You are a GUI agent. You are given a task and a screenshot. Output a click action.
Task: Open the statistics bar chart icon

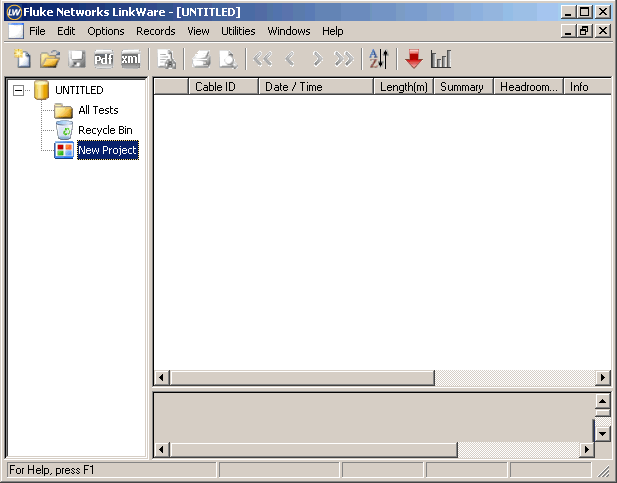coord(441,59)
